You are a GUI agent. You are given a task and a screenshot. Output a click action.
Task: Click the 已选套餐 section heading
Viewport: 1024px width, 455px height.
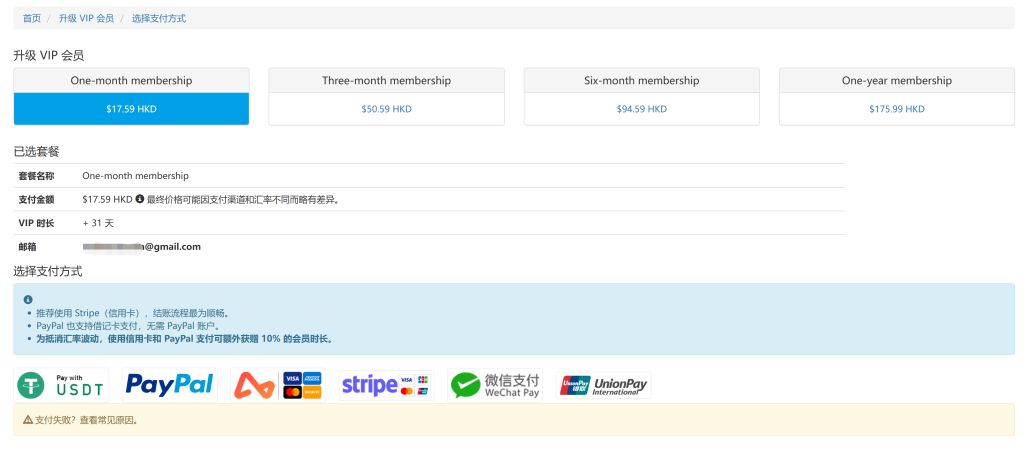pos(37,151)
